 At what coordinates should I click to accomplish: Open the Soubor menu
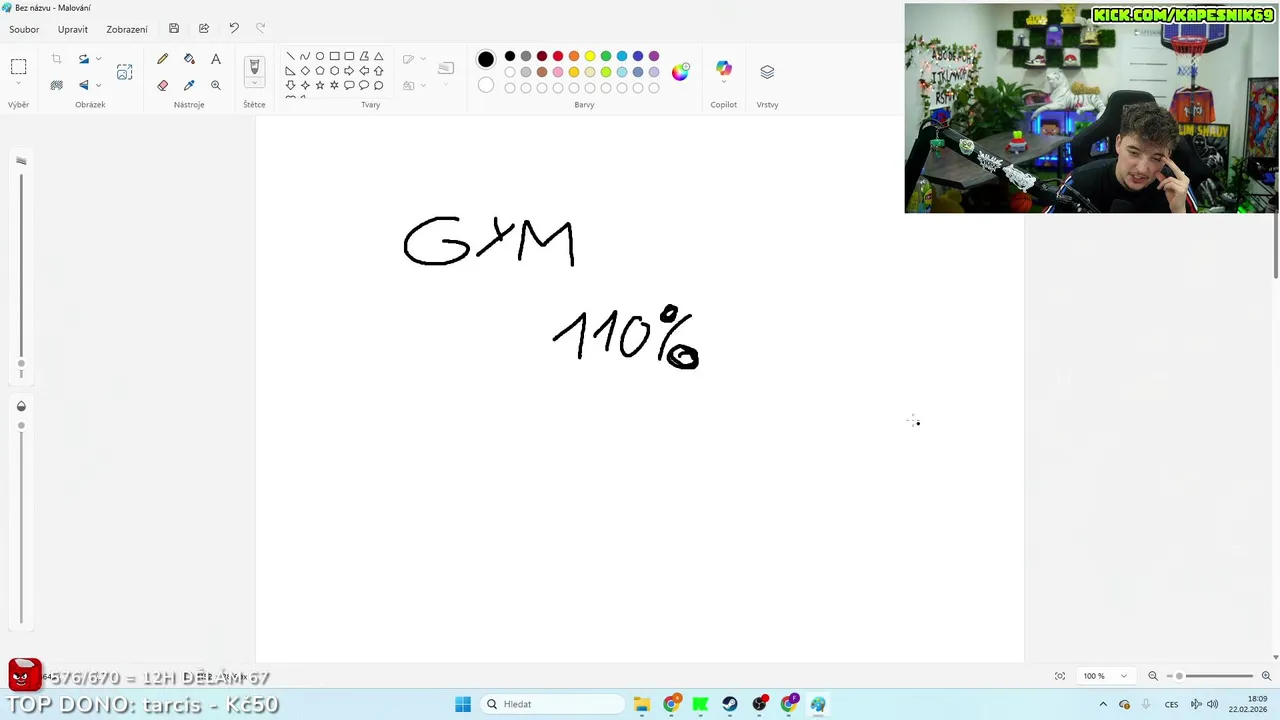(x=24, y=29)
